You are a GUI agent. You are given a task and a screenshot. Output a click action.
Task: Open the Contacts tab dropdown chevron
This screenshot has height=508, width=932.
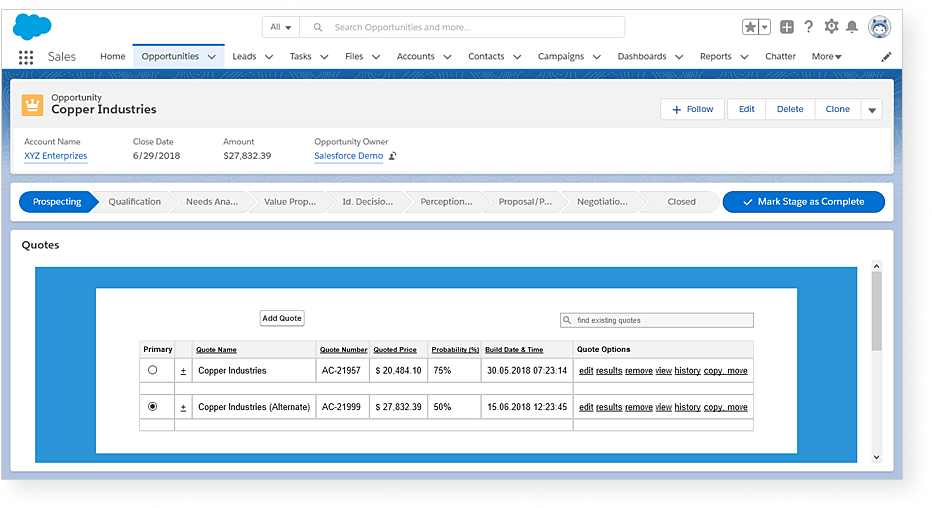pyautogui.click(x=517, y=57)
